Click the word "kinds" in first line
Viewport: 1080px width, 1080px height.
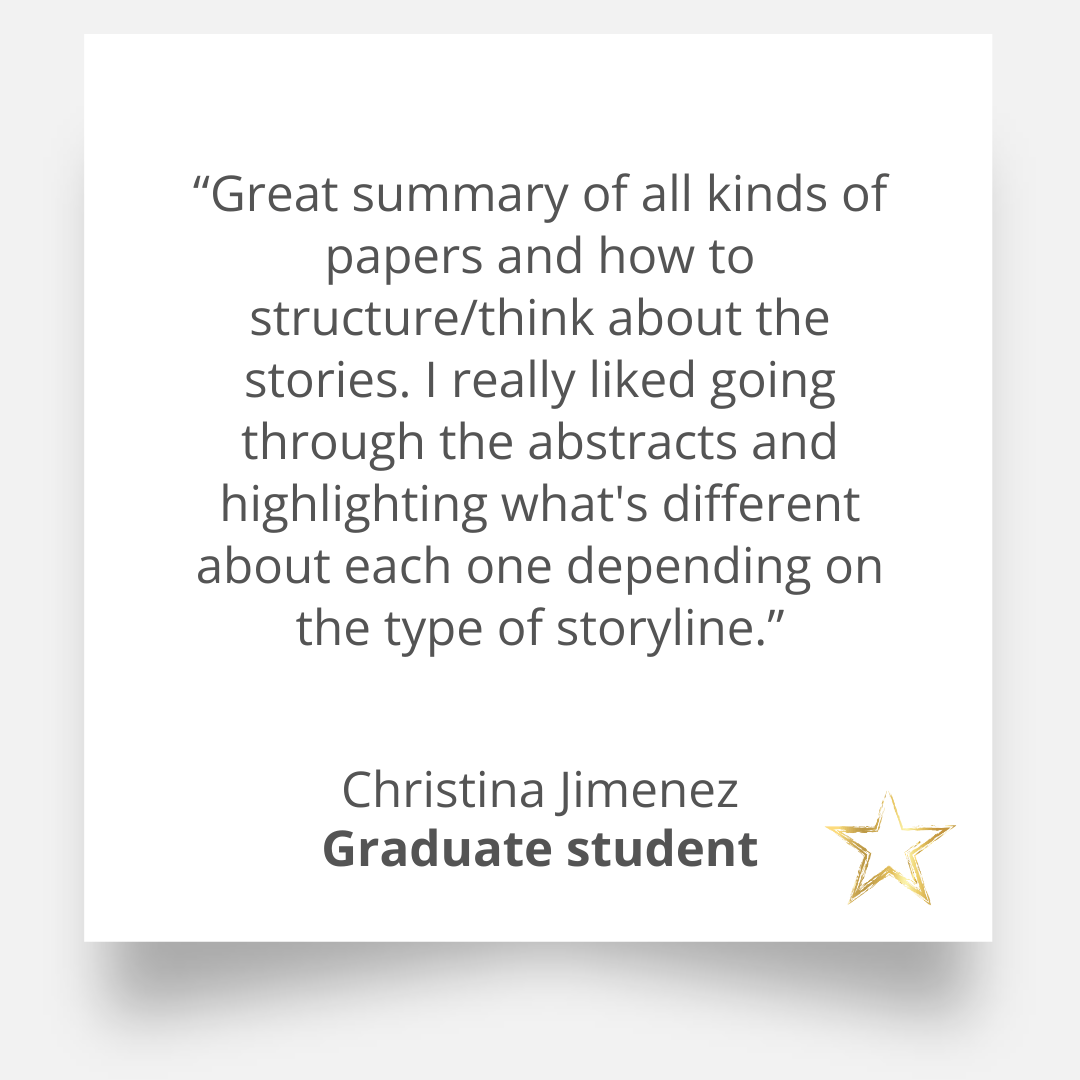(x=770, y=194)
